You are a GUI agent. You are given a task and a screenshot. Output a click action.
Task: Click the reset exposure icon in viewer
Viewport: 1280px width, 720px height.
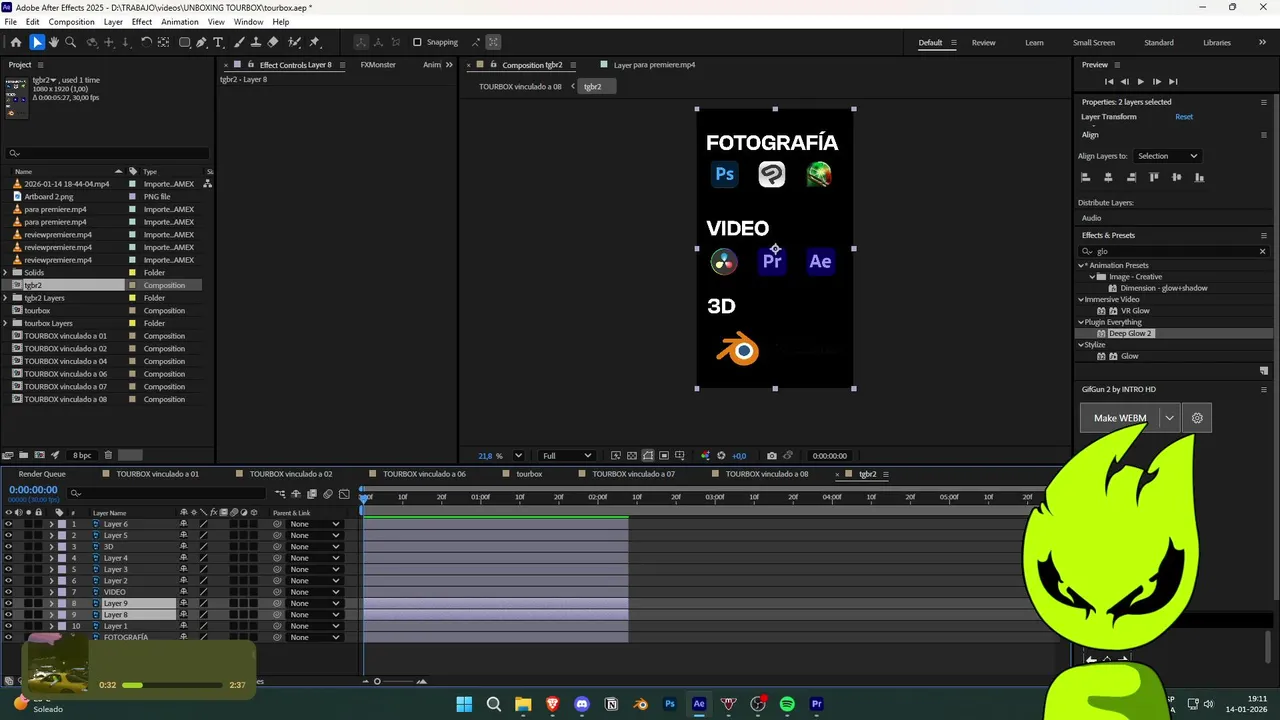[x=721, y=456]
